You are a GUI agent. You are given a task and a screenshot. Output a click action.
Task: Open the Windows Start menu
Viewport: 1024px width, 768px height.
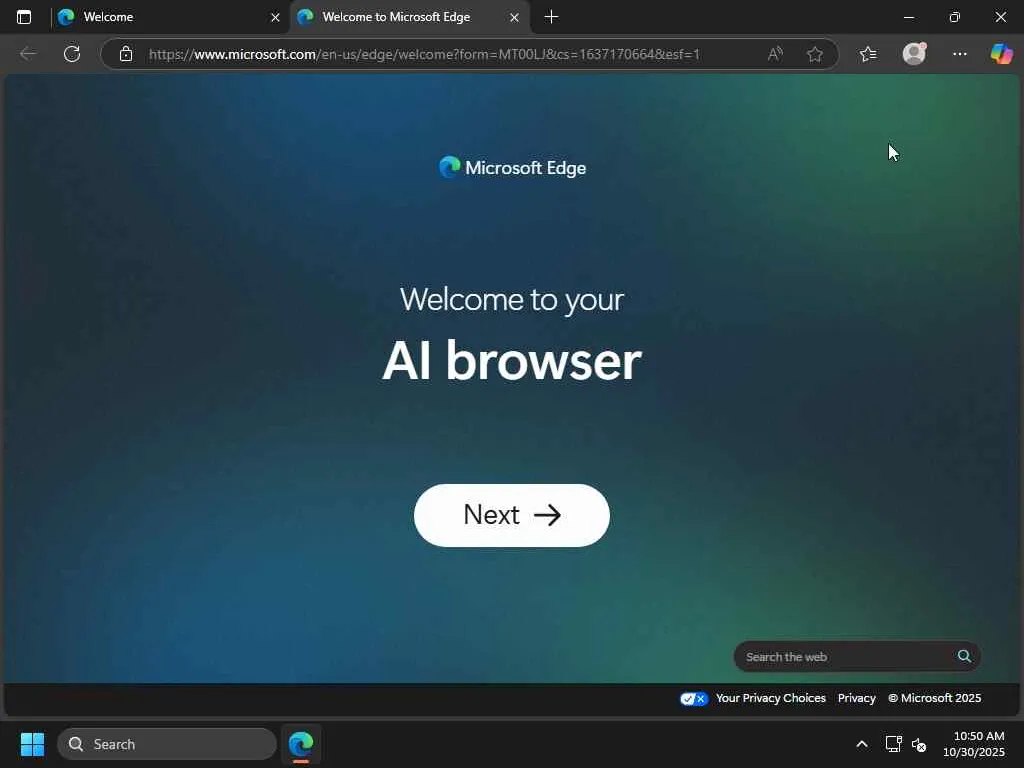pyautogui.click(x=32, y=744)
